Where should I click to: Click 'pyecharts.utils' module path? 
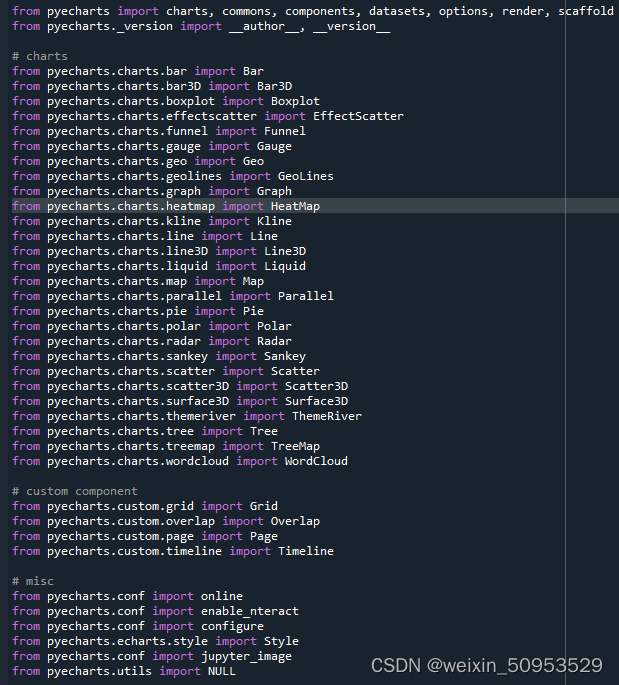point(100,671)
